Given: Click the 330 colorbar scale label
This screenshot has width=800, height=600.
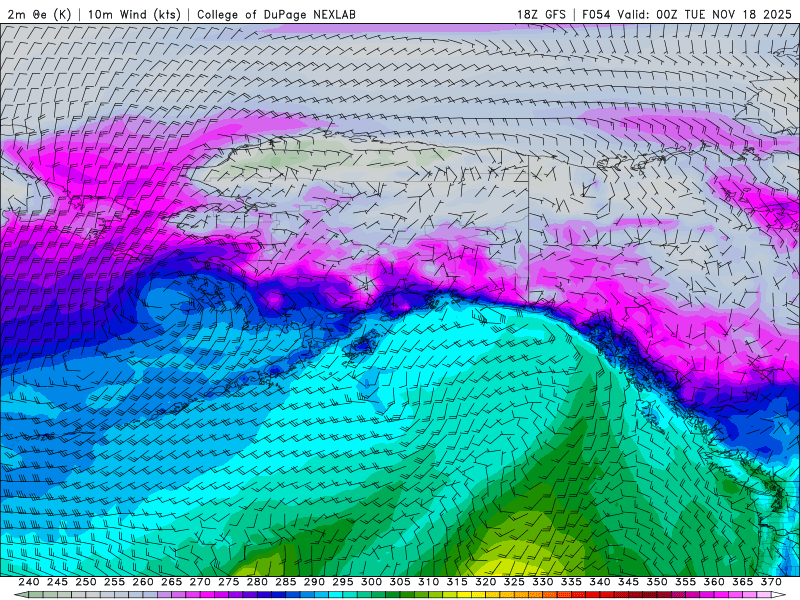Looking at the screenshot, I should (x=543, y=582).
